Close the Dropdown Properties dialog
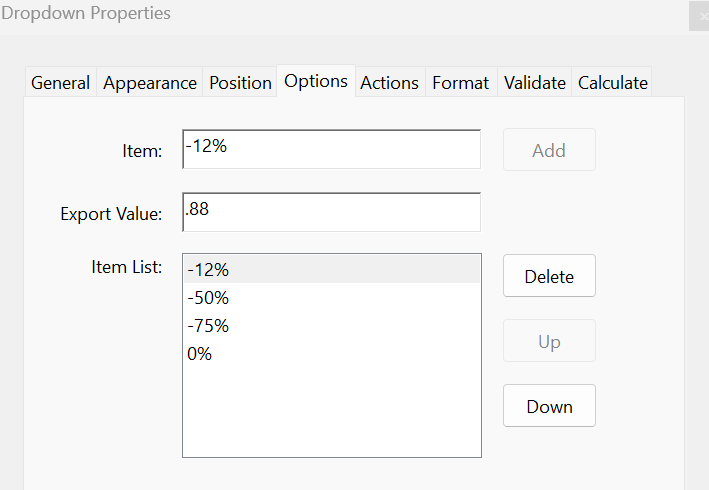Image resolution: width=709 pixels, height=490 pixels. click(701, 15)
